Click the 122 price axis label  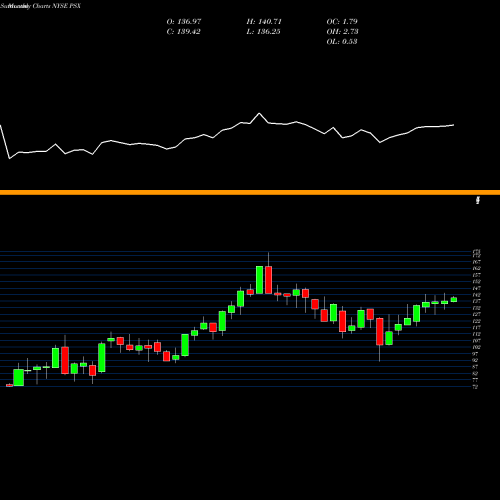point(477,321)
